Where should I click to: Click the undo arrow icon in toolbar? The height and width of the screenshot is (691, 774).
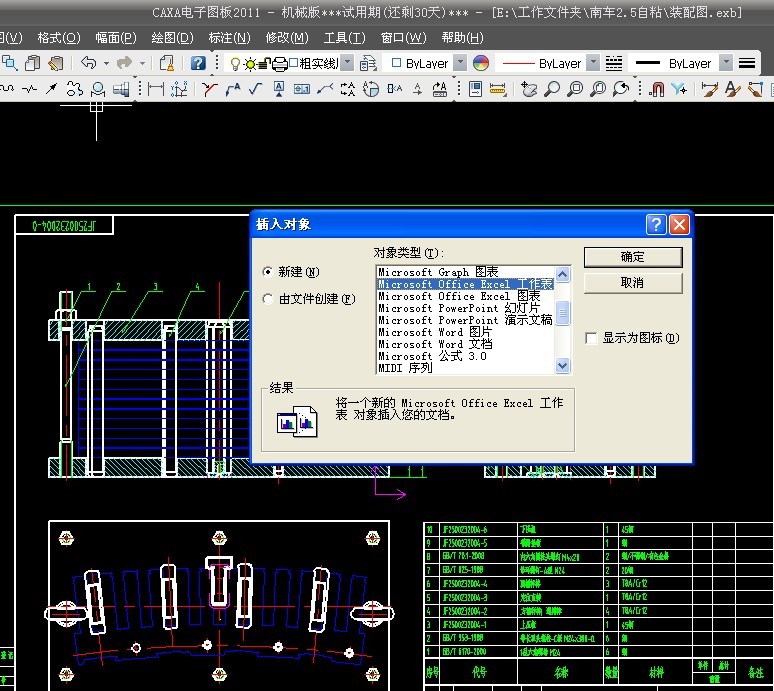89,63
